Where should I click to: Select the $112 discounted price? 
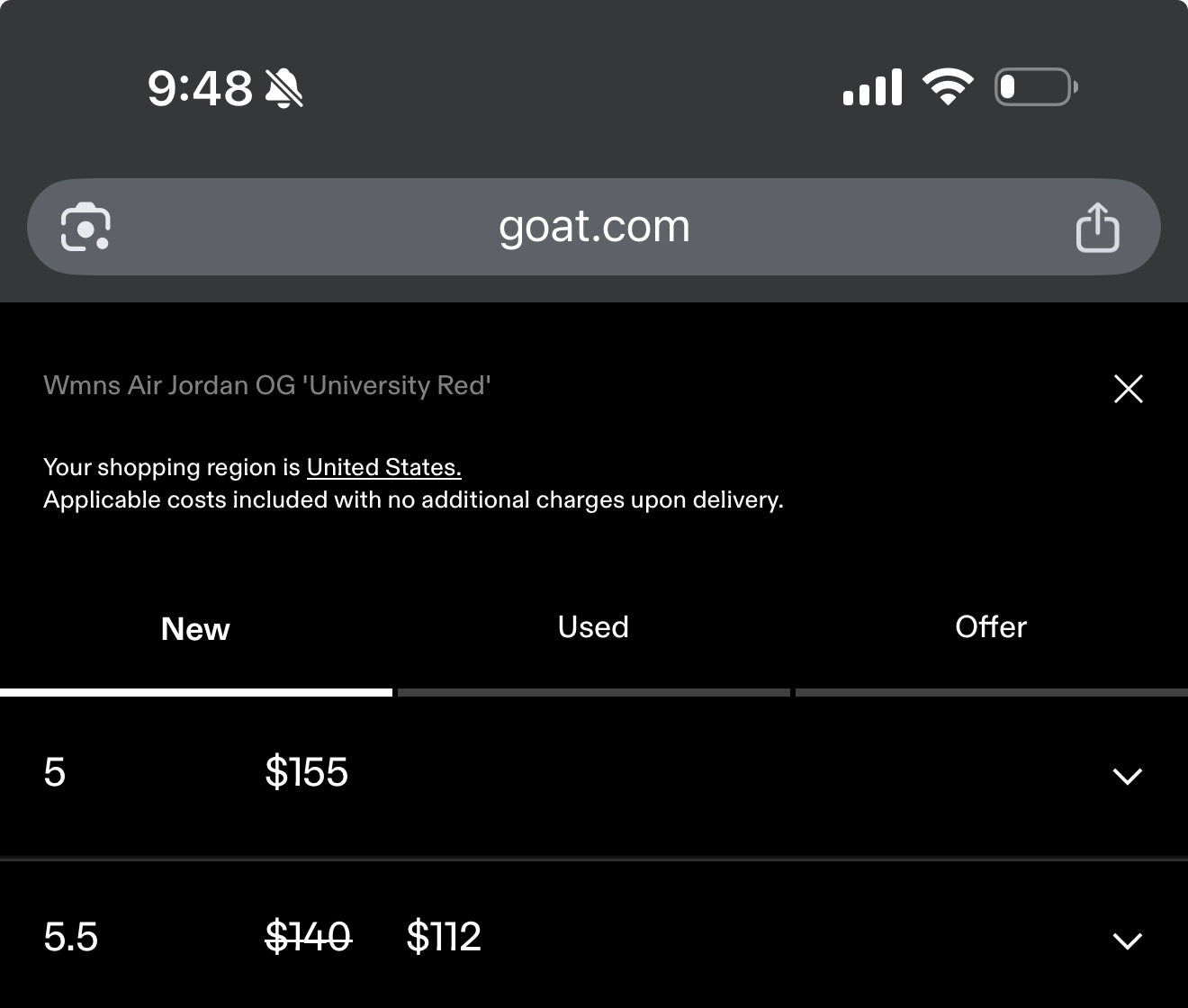click(x=444, y=937)
